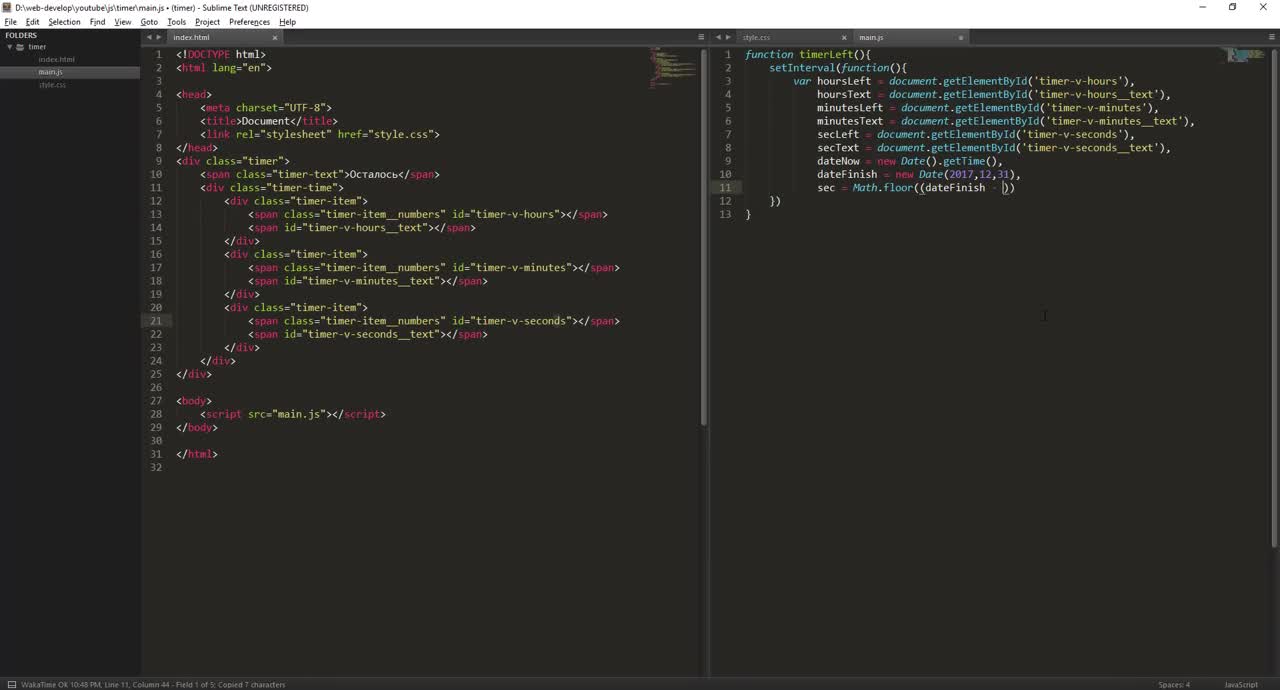Viewport: 1280px width, 690px height.
Task: Click the minimap of main.js pane
Action: pyautogui.click(x=1245, y=55)
